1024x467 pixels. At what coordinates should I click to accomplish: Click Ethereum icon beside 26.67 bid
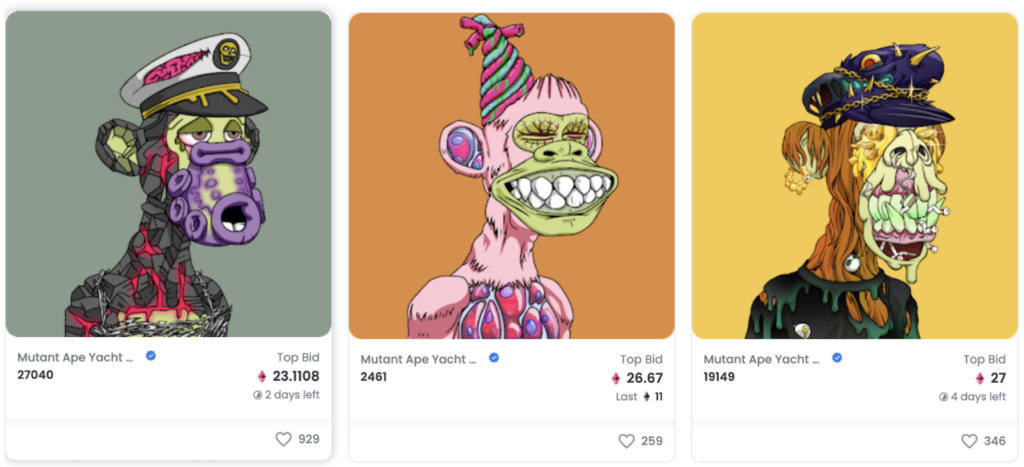(x=616, y=378)
